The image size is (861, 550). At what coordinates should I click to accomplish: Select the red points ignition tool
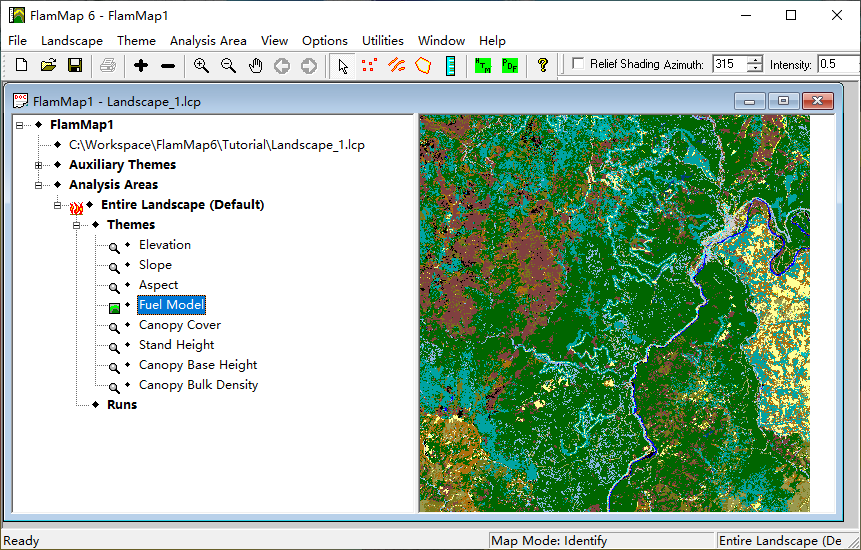369,65
